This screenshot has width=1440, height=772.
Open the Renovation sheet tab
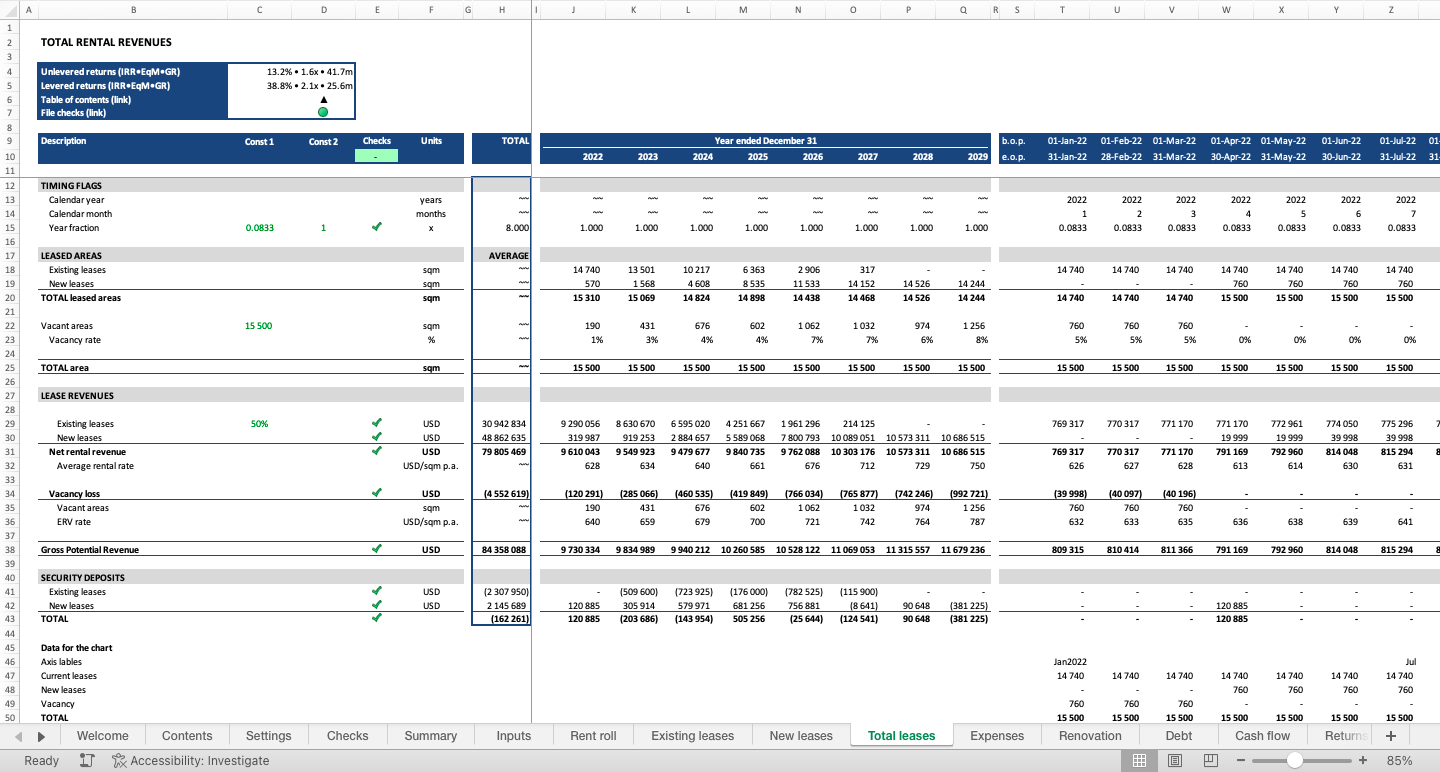pyautogui.click(x=1090, y=736)
